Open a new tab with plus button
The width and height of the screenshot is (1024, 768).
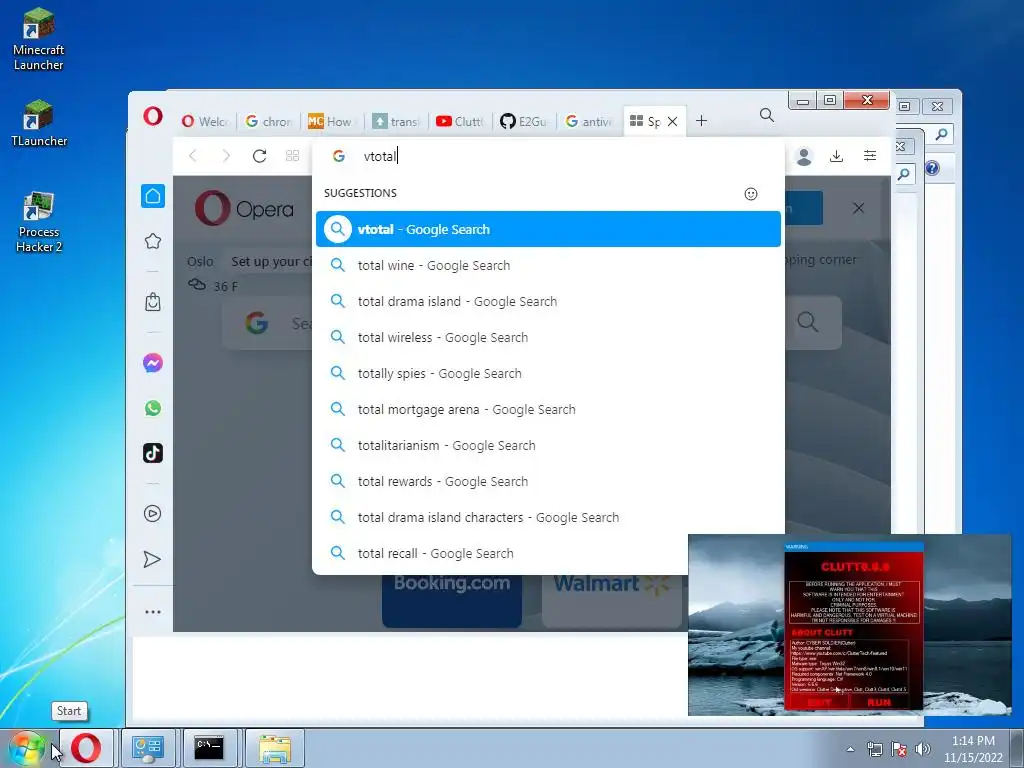[701, 121]
